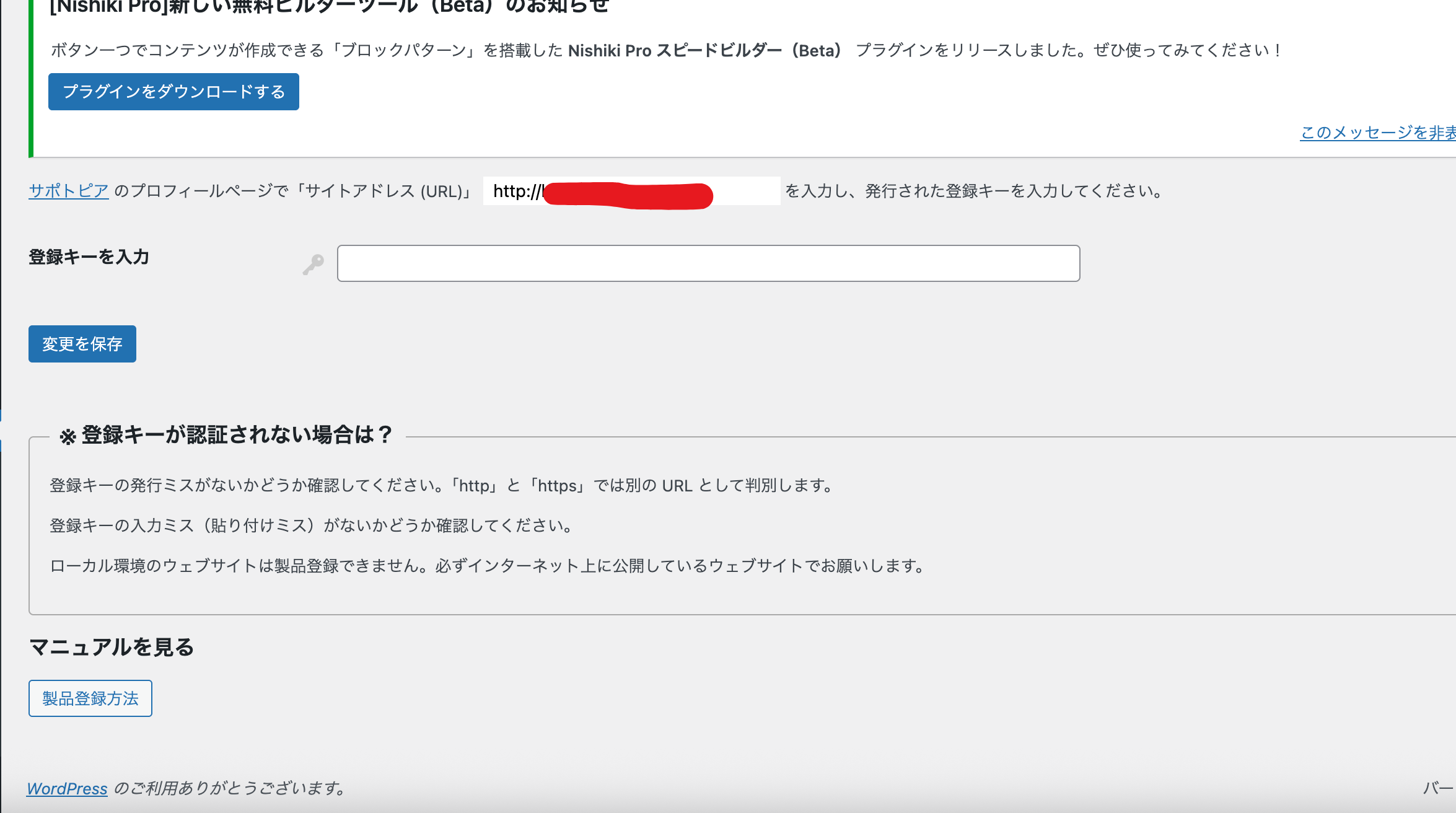This screenshot has height=813, width=1456.
Task: Click the line about ローカル環境のウェブサイト
Action: 488,566
